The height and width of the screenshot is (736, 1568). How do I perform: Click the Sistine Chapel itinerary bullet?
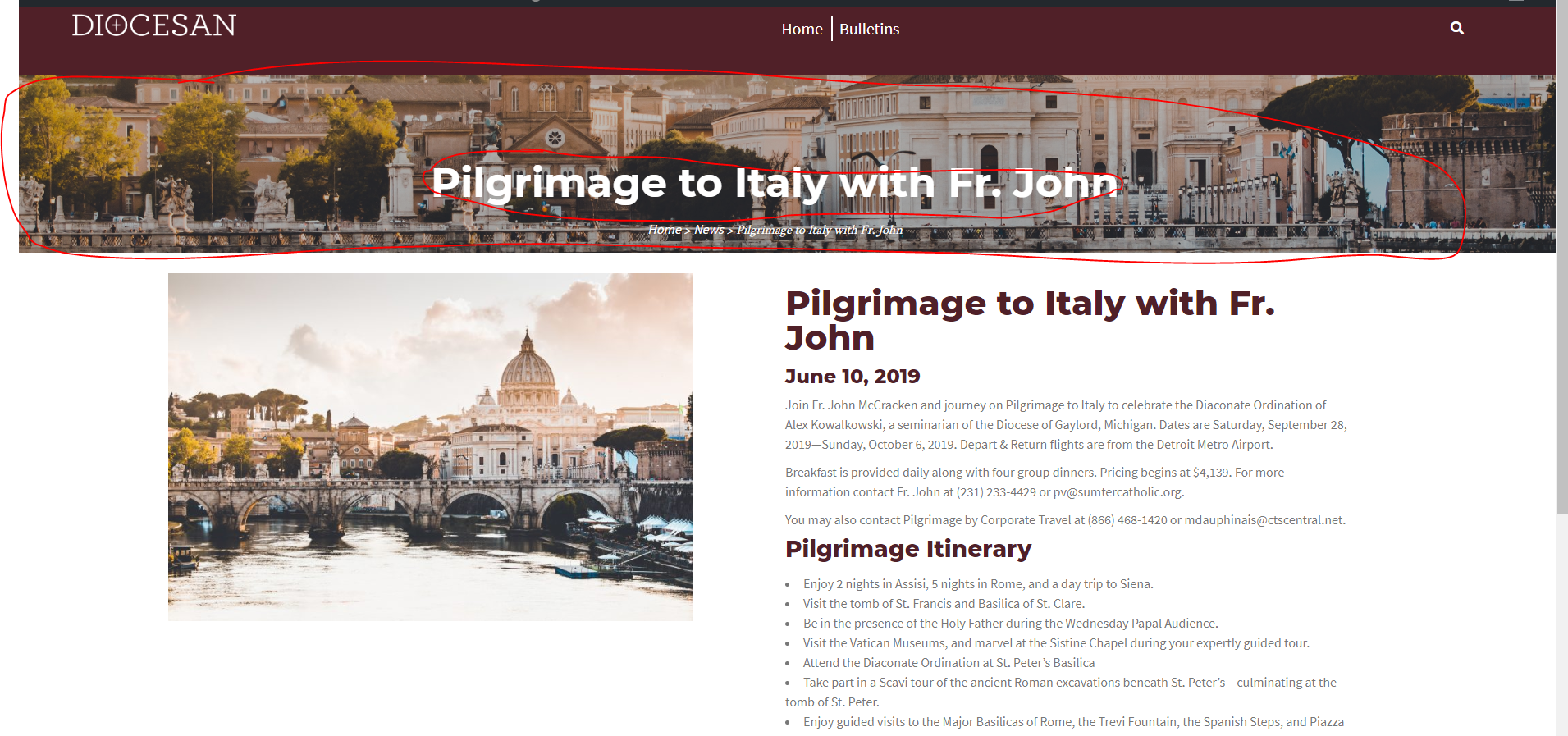(1056, 643)
